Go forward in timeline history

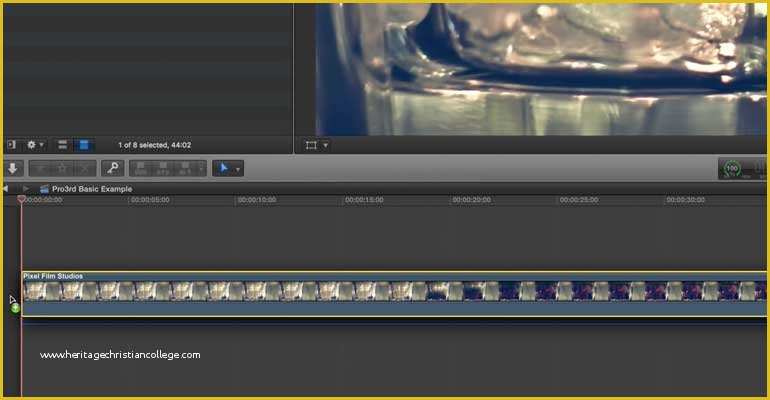point(26,189)
